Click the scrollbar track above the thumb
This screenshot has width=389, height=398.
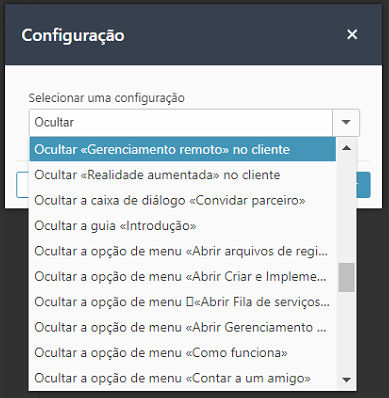tap(346, 209)
